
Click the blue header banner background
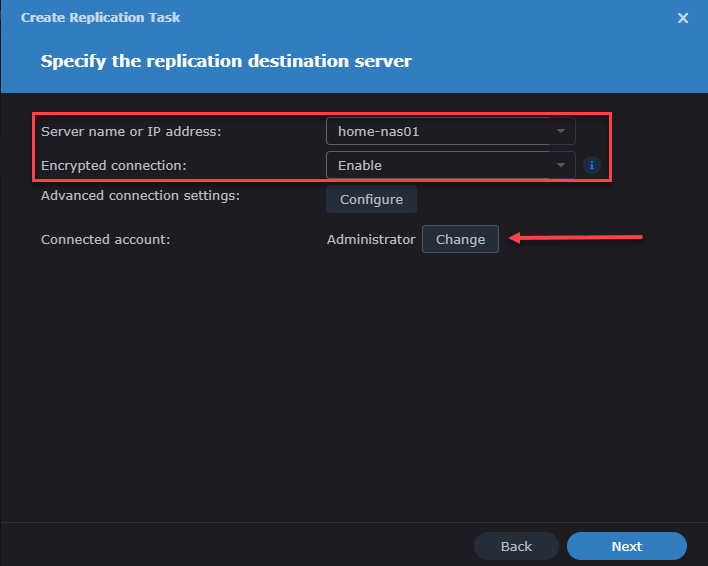[x=560, y=62]
